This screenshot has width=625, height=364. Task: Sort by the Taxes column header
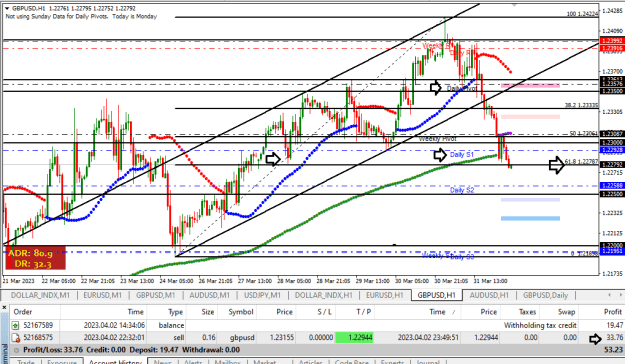tap(528, 312)
